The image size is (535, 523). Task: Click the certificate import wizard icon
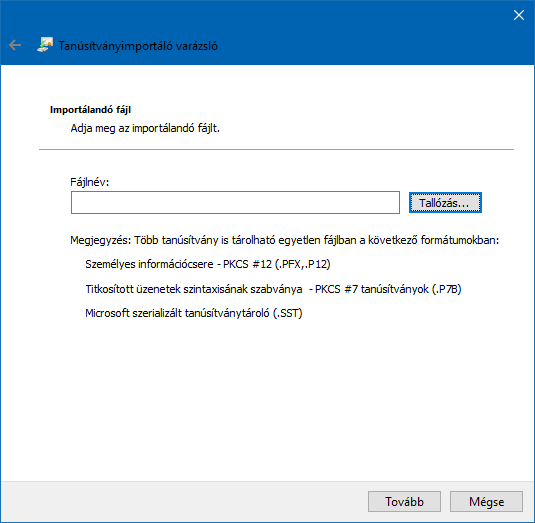pyautogui.click(x=45, y=45)
